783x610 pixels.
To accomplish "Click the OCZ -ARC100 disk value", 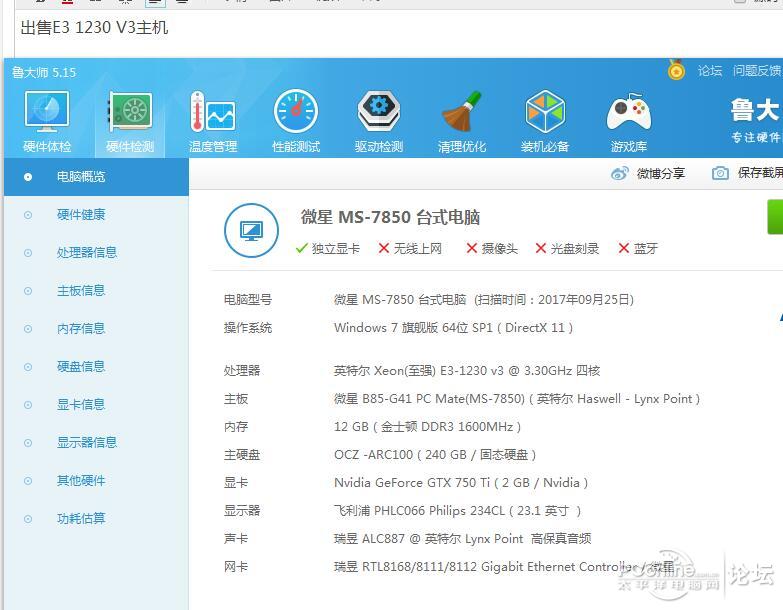I will tap(435, 454).
